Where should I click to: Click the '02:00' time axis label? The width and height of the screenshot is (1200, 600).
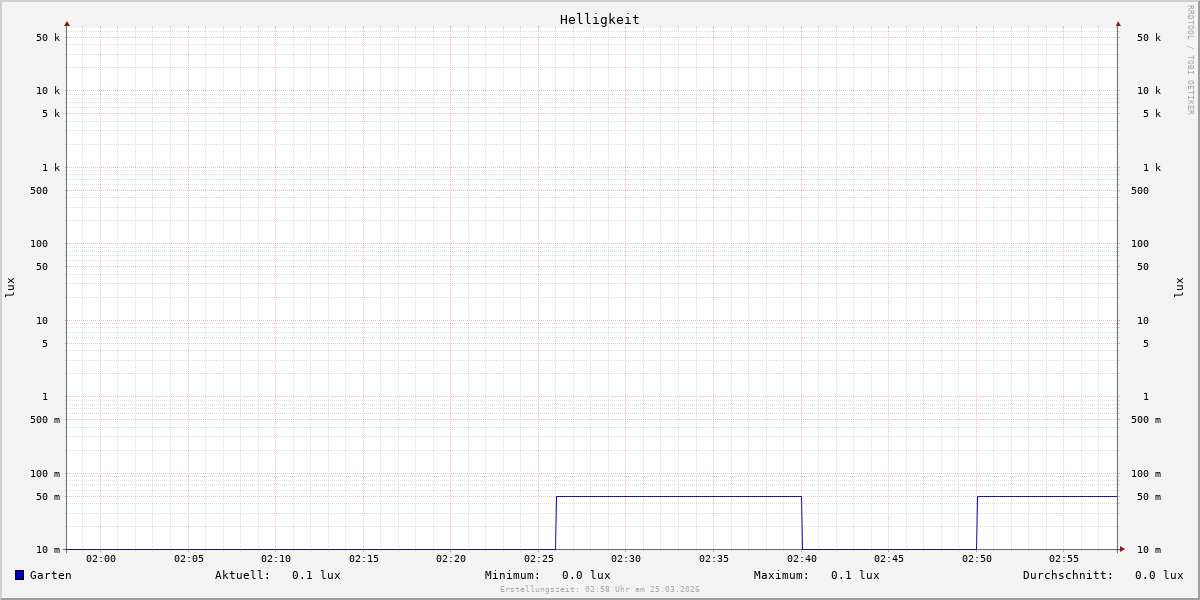pos(101,559)
